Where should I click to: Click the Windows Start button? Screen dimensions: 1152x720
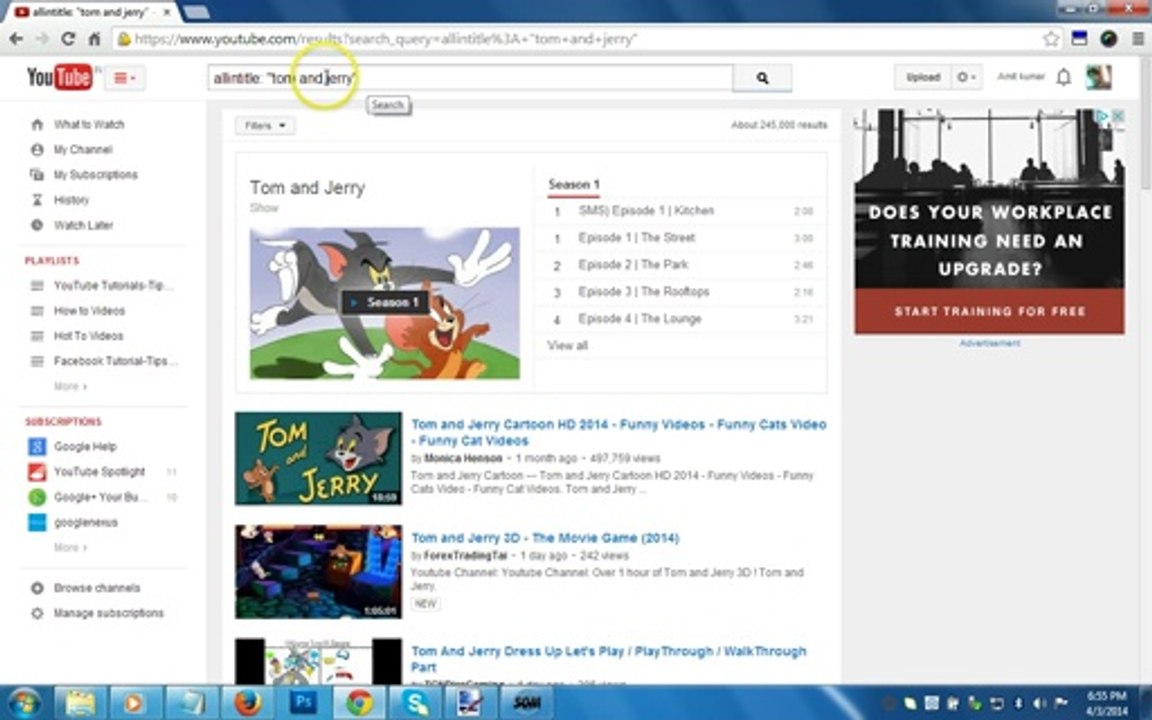(x=24, y=703)
